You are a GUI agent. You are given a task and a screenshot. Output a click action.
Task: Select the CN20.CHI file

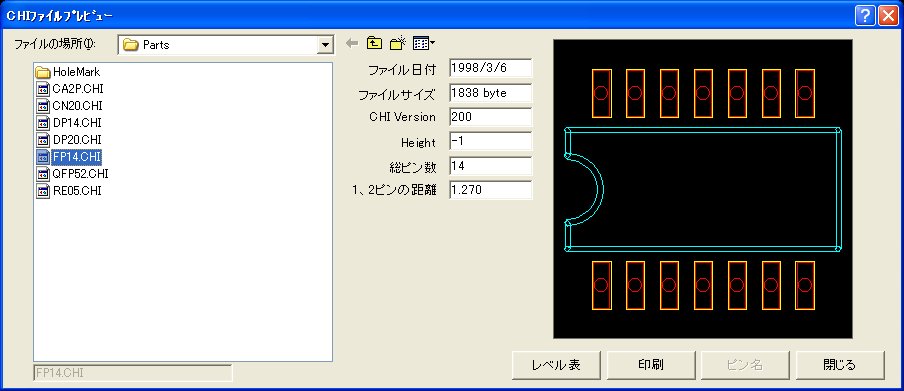[70, 106]
